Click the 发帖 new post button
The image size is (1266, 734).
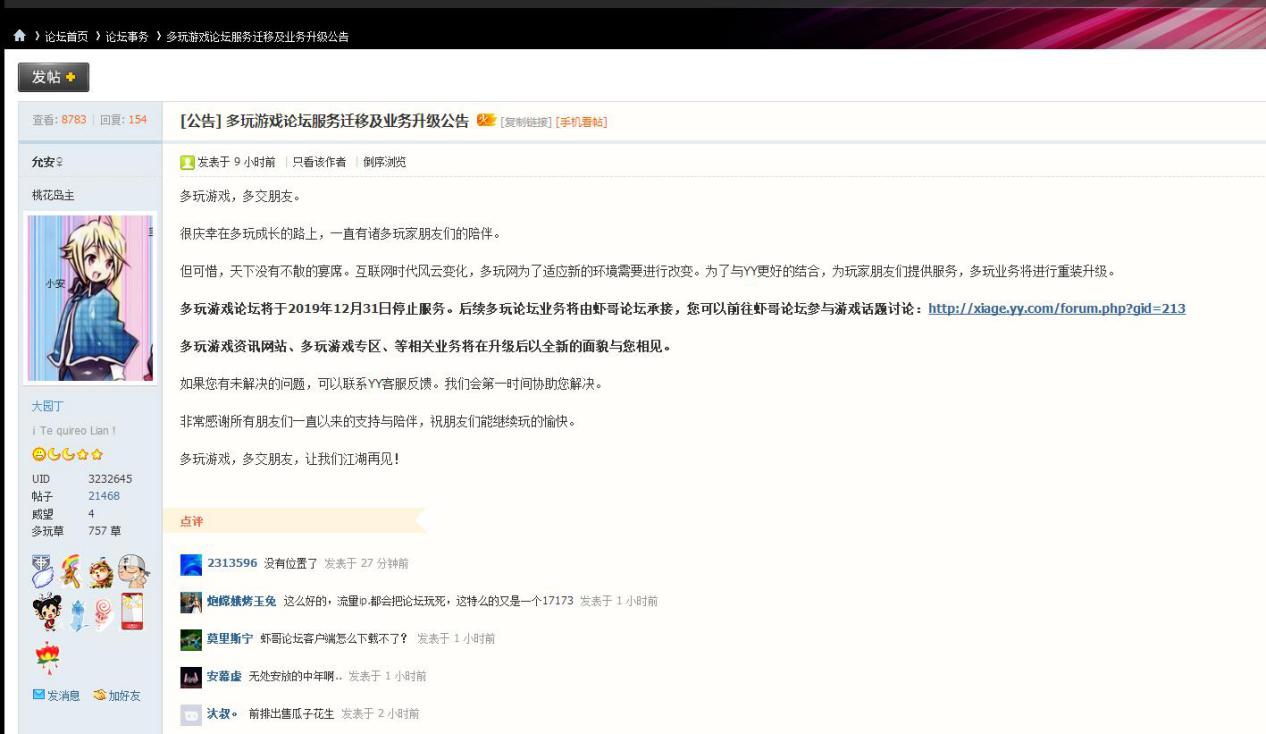coord(52,77)
